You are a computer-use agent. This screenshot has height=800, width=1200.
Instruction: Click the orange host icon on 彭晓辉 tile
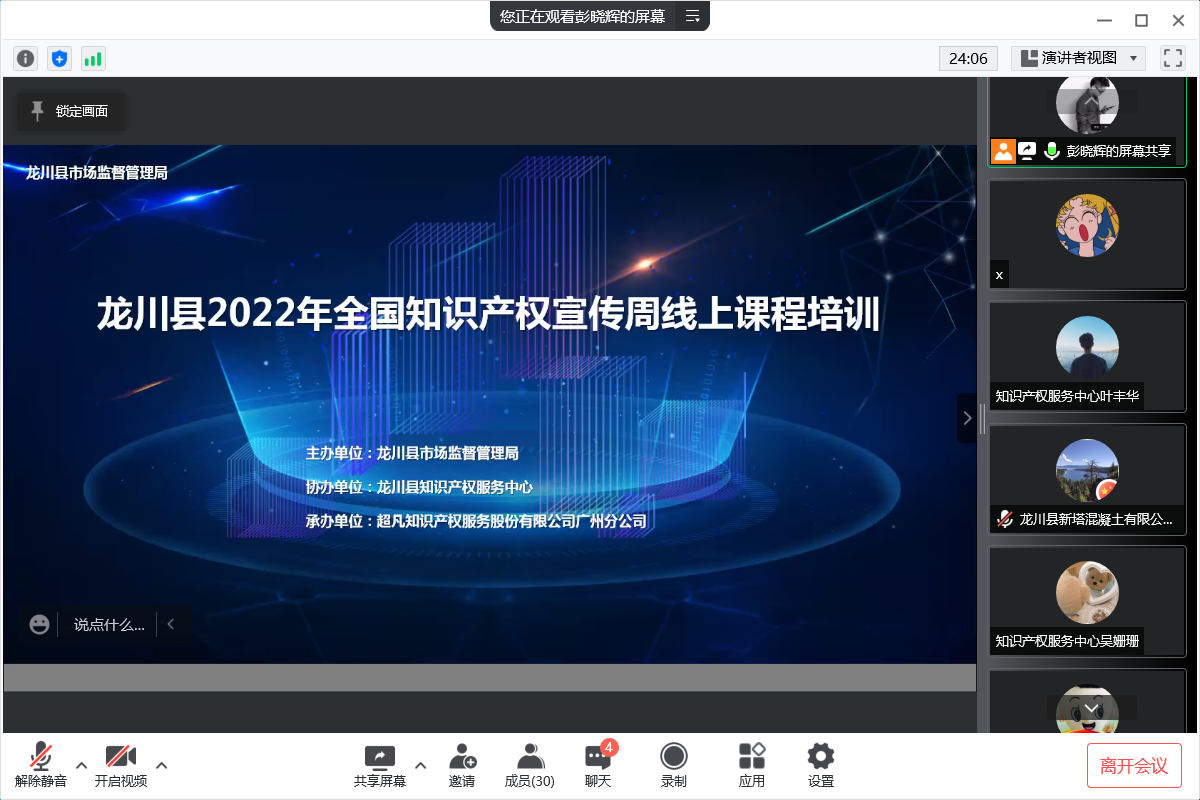(x=1003, y=151)
